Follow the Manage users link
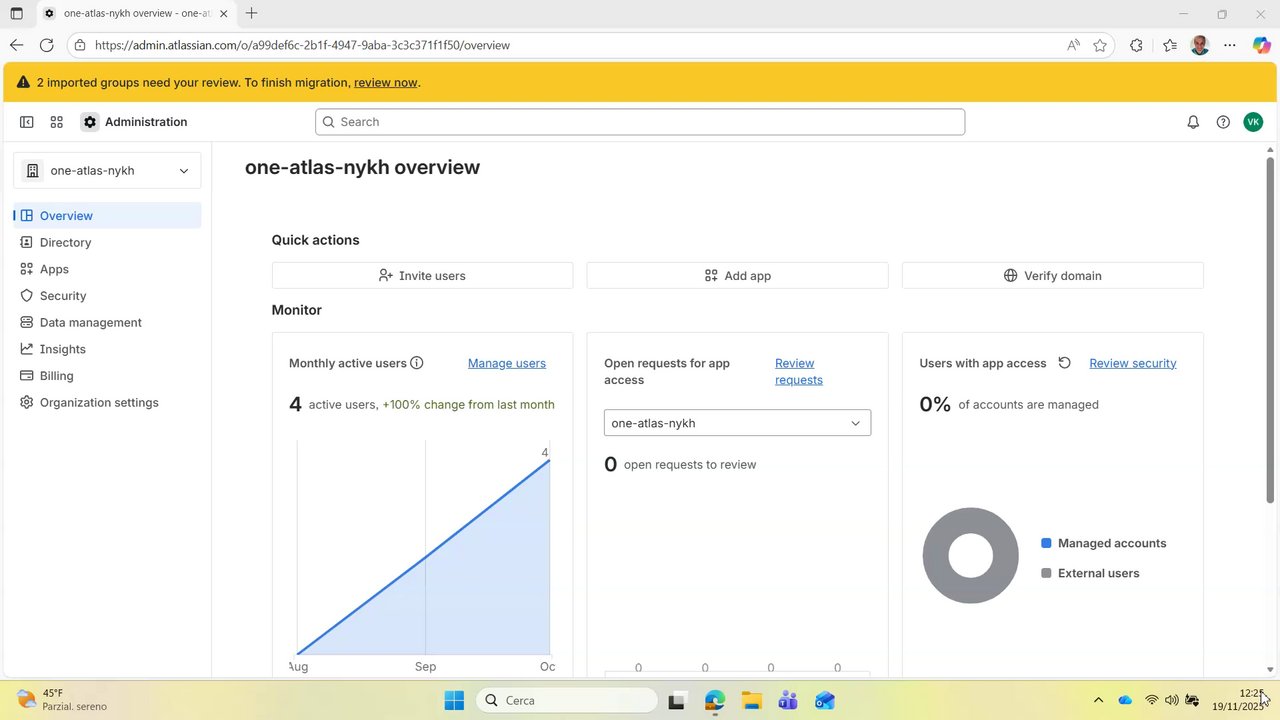 [507, 363]
